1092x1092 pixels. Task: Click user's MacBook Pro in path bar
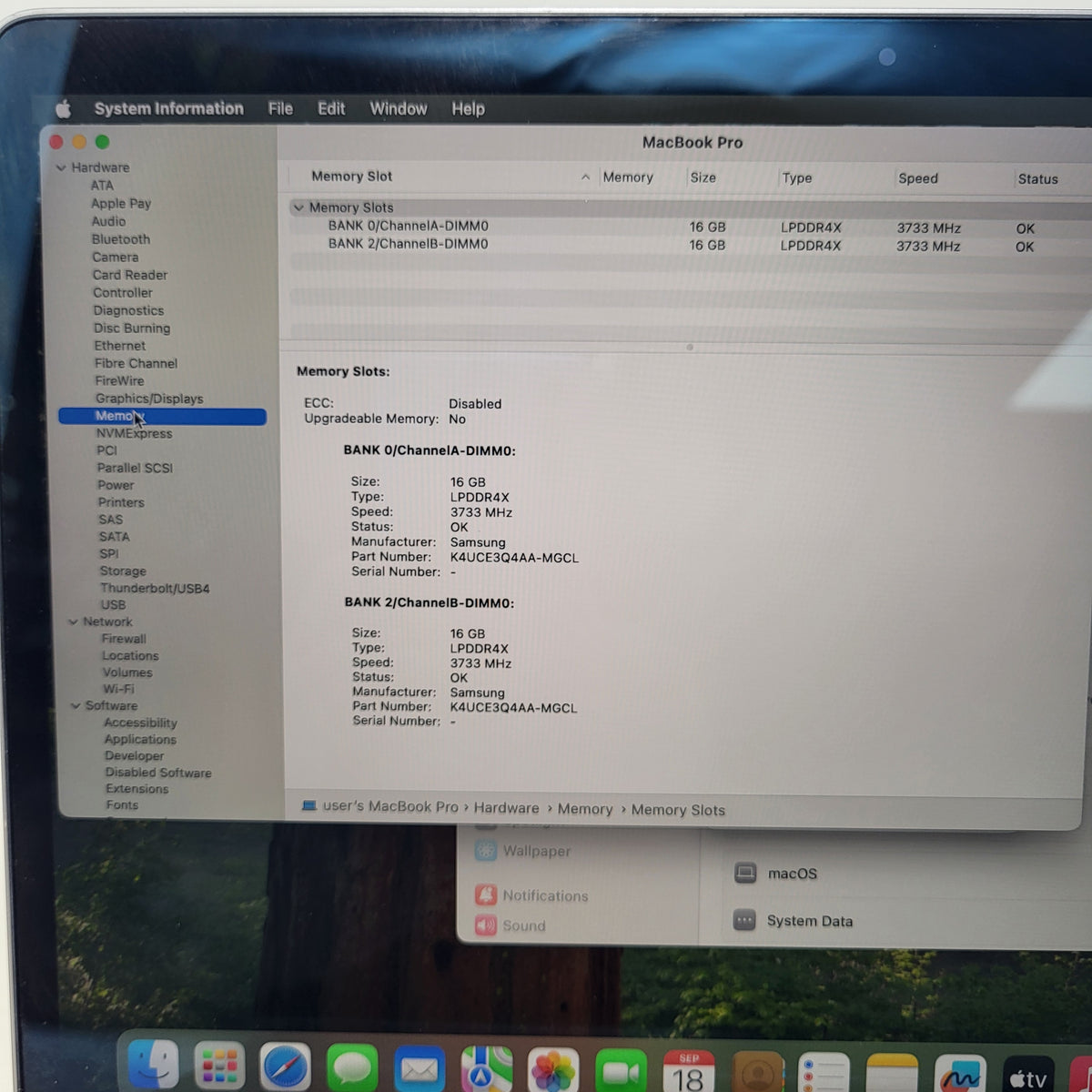tap(390, 806)
